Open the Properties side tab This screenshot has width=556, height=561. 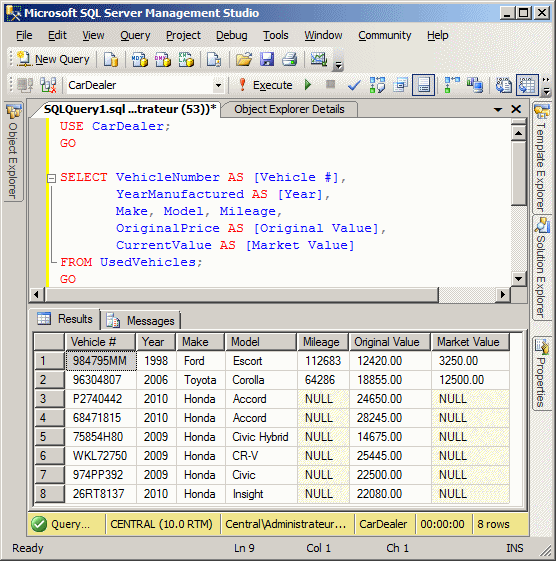[x=542, y=373]
